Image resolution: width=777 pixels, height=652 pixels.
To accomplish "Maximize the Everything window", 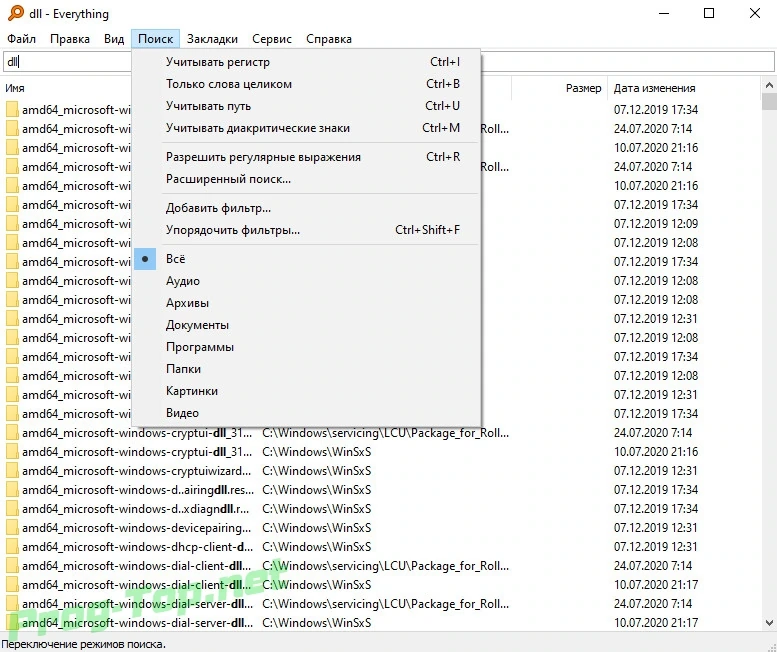I will click(709, 13).
